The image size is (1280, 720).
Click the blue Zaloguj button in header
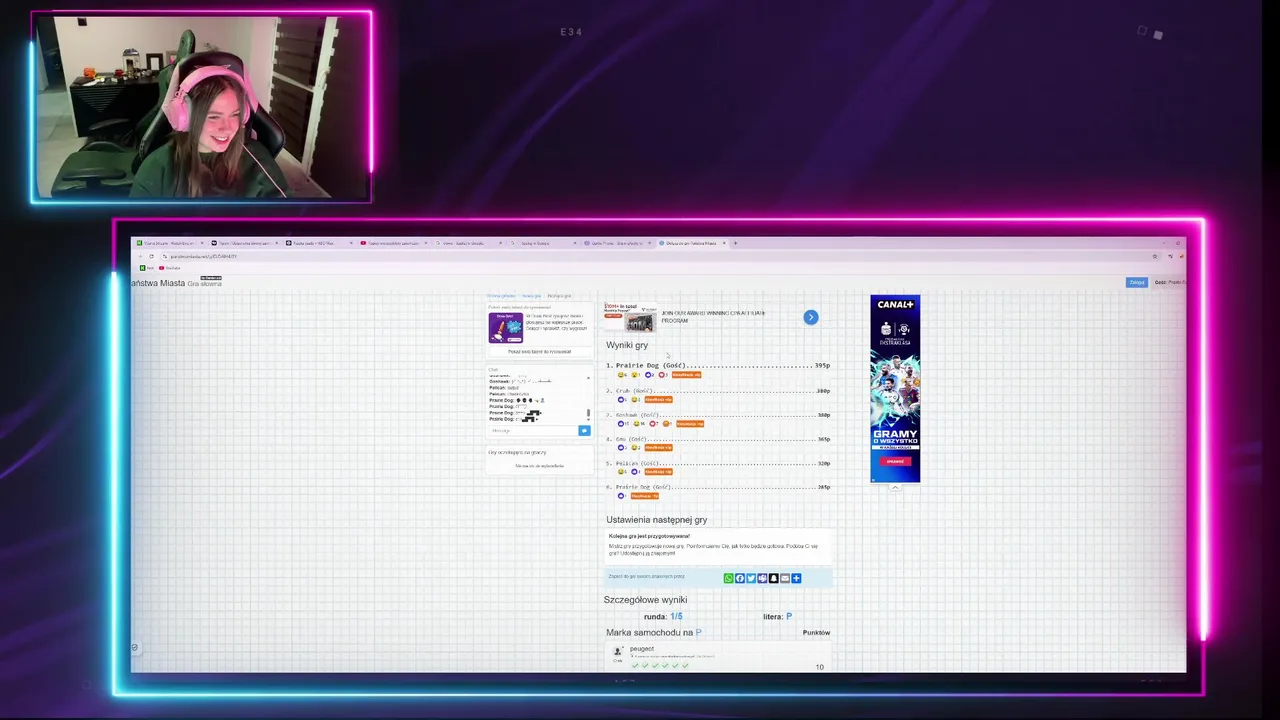point(1137,282)
